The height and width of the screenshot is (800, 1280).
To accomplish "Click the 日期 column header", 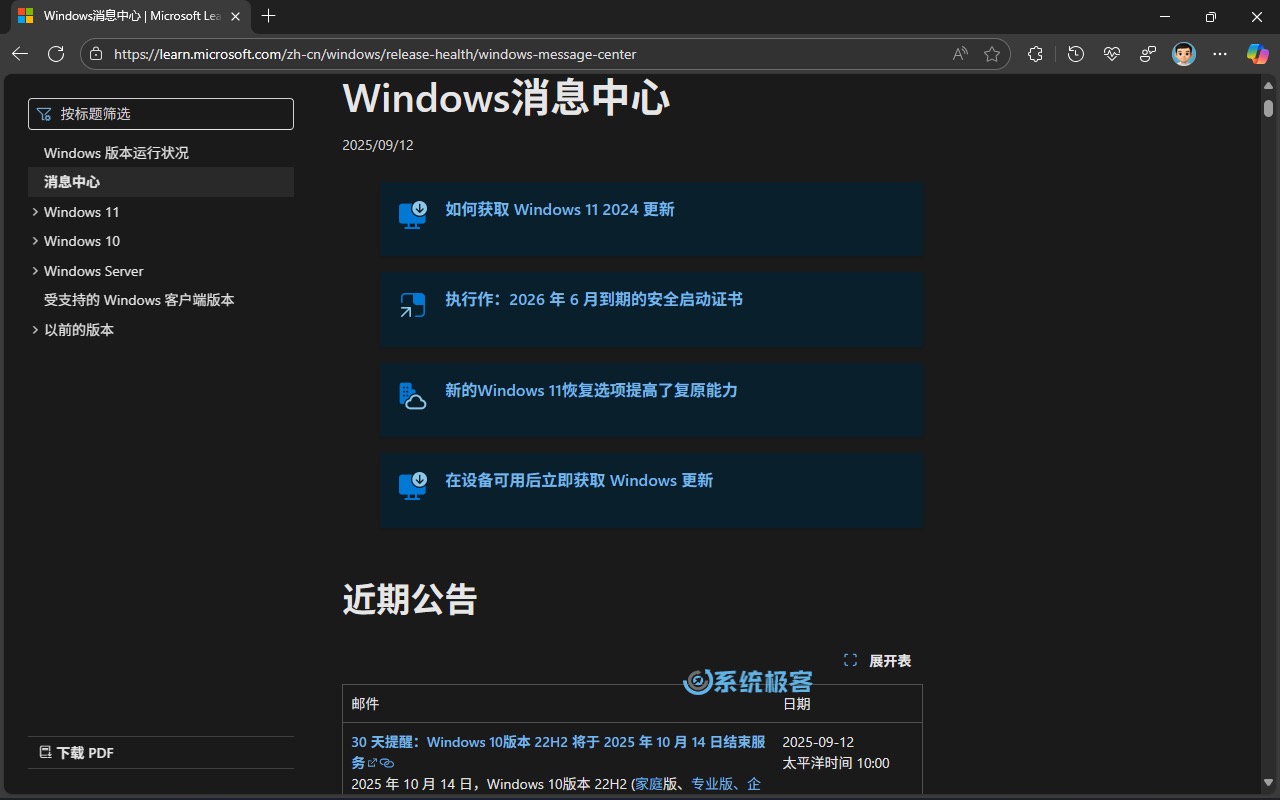I will coord(796,704).
